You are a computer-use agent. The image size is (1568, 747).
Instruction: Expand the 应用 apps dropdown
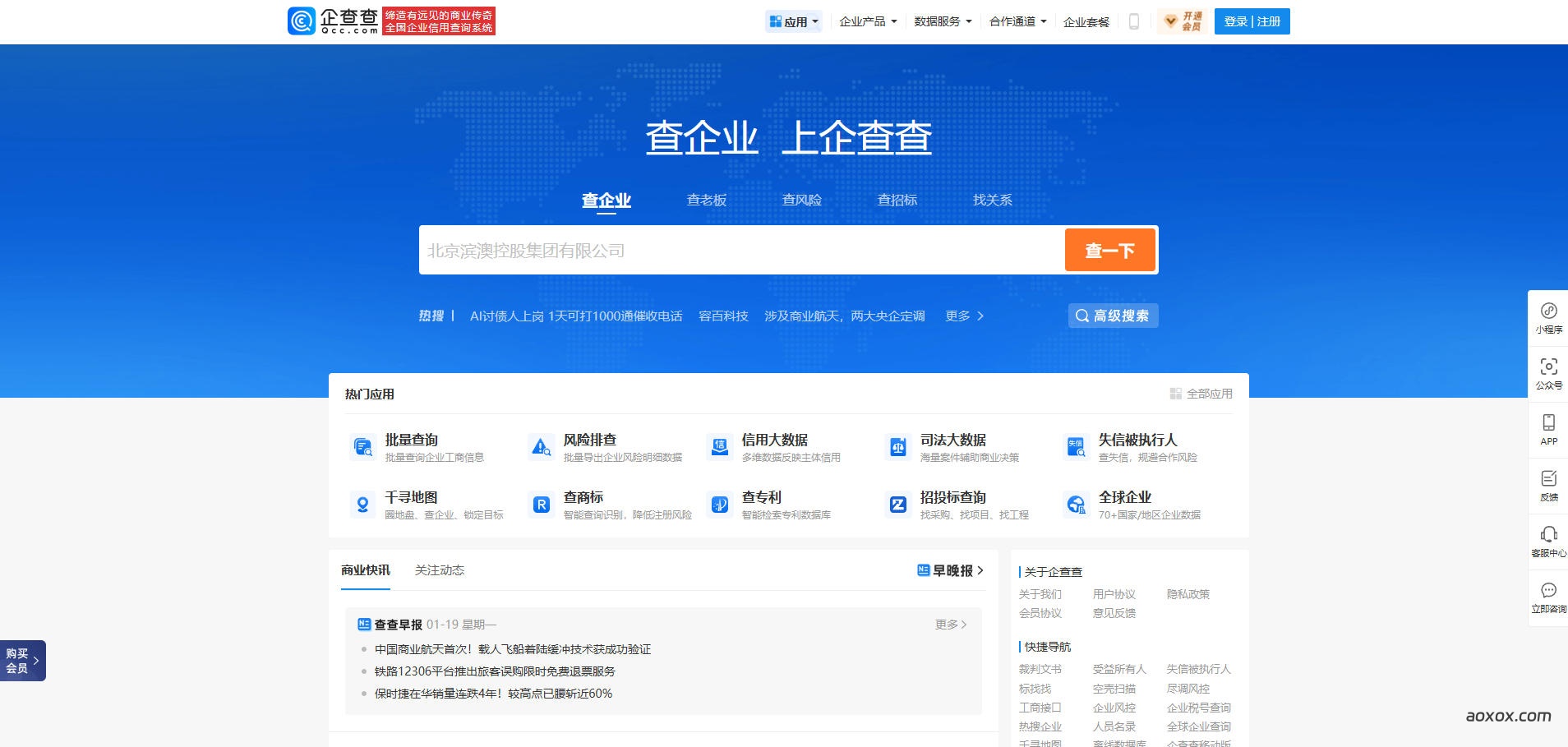[x=794, y=21]
